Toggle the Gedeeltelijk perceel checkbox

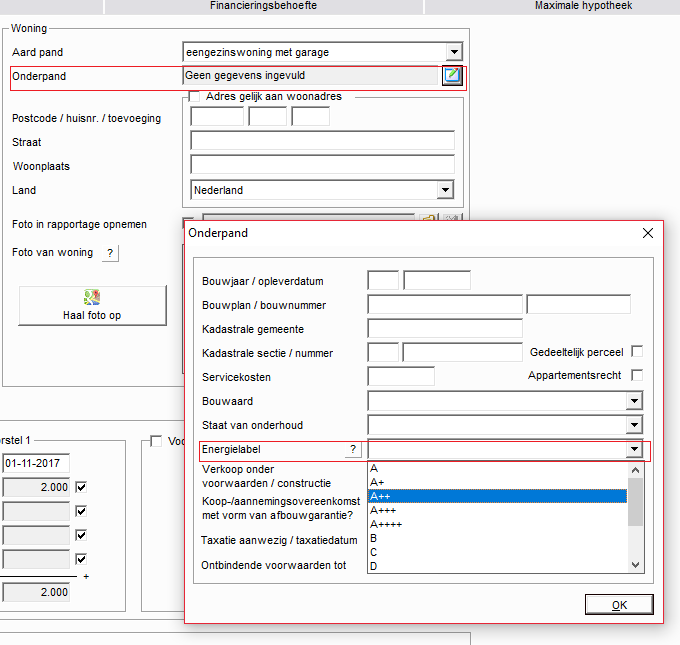(x=637, y=351)
